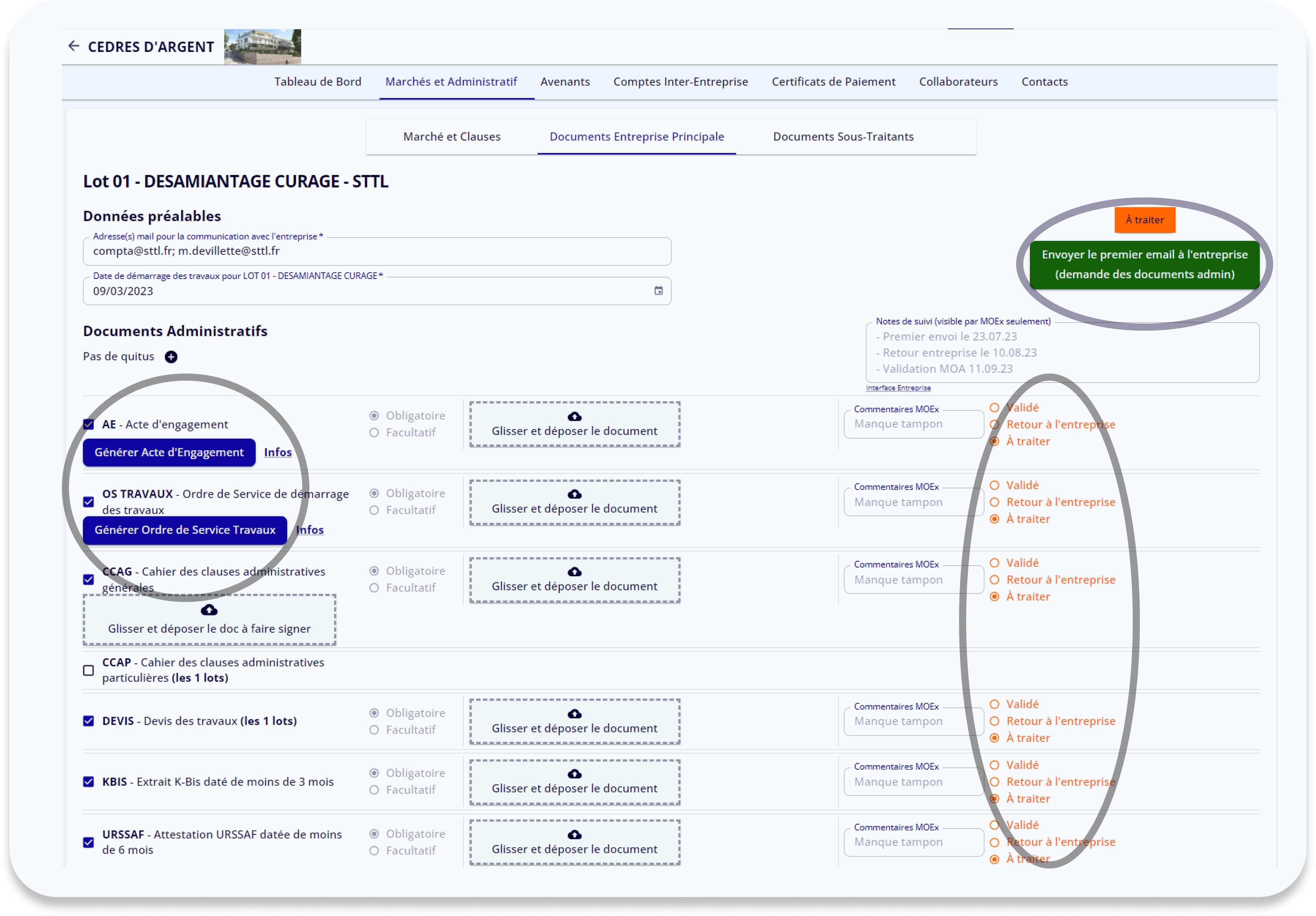Click the back arrow next to CEDRES D'ARGENT
1316x916 pixels.
(x=73, y=46)
